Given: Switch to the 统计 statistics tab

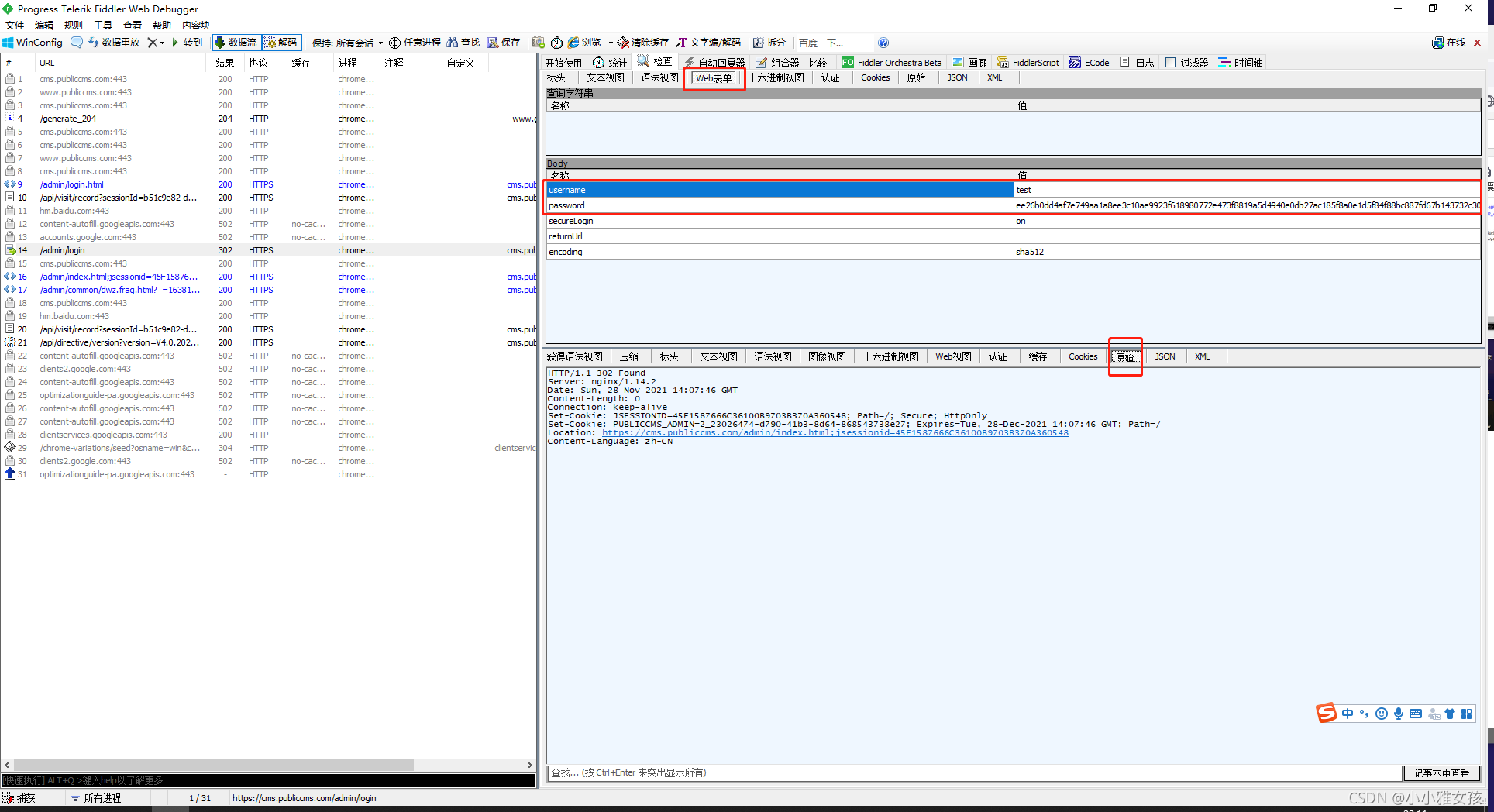Looking at the screenshot, I should point(610,63).
